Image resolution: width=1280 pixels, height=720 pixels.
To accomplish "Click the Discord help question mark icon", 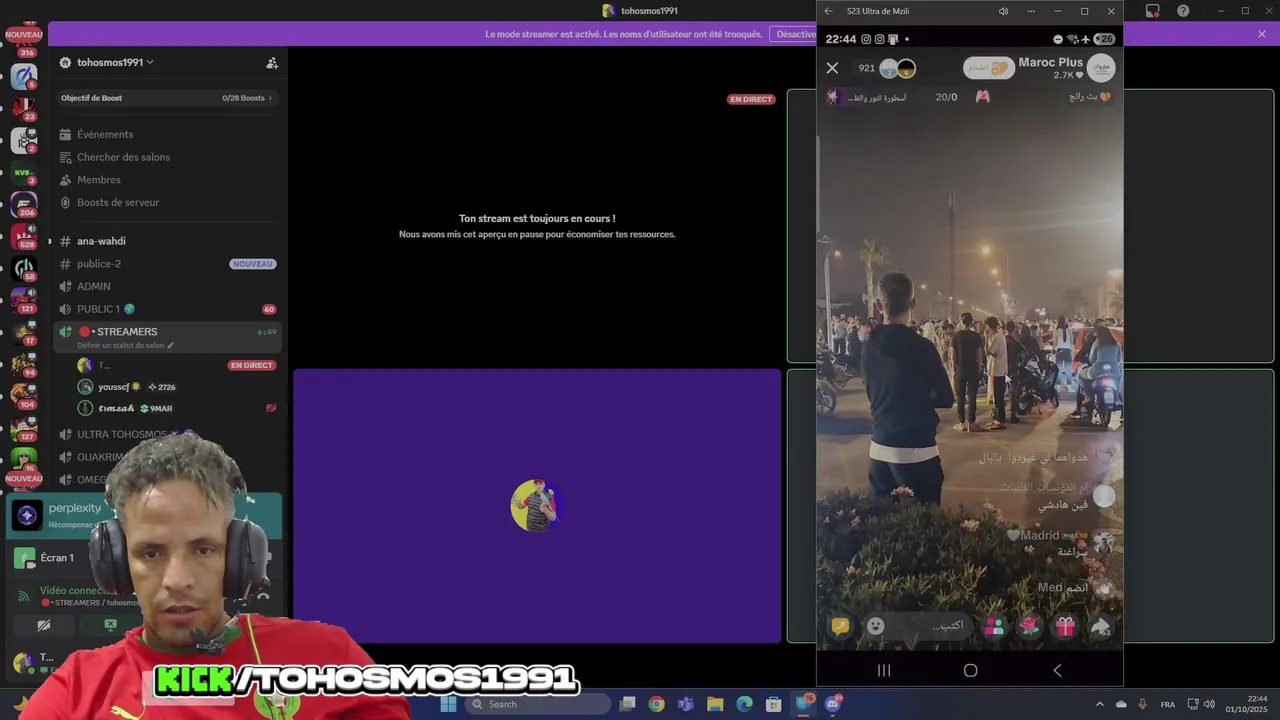I will tap(1184, 11).
